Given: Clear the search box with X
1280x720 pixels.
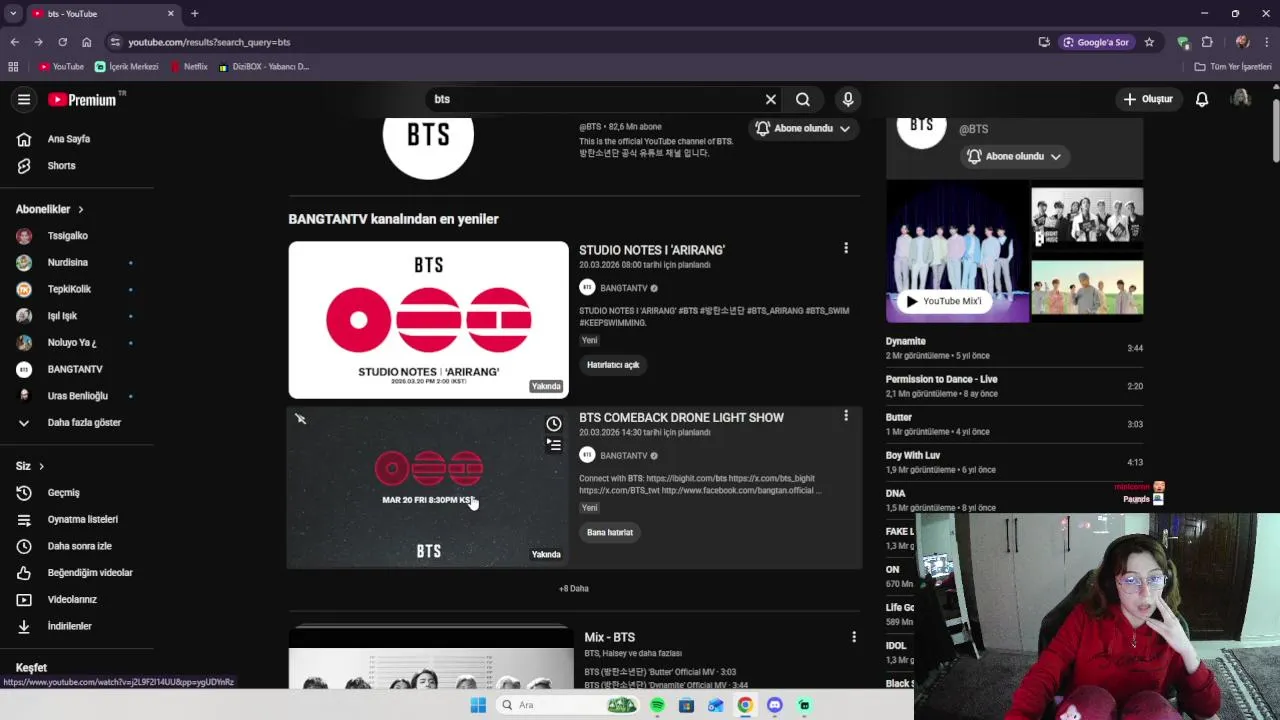Looking at the screenshot, I should tap(770, 99).
